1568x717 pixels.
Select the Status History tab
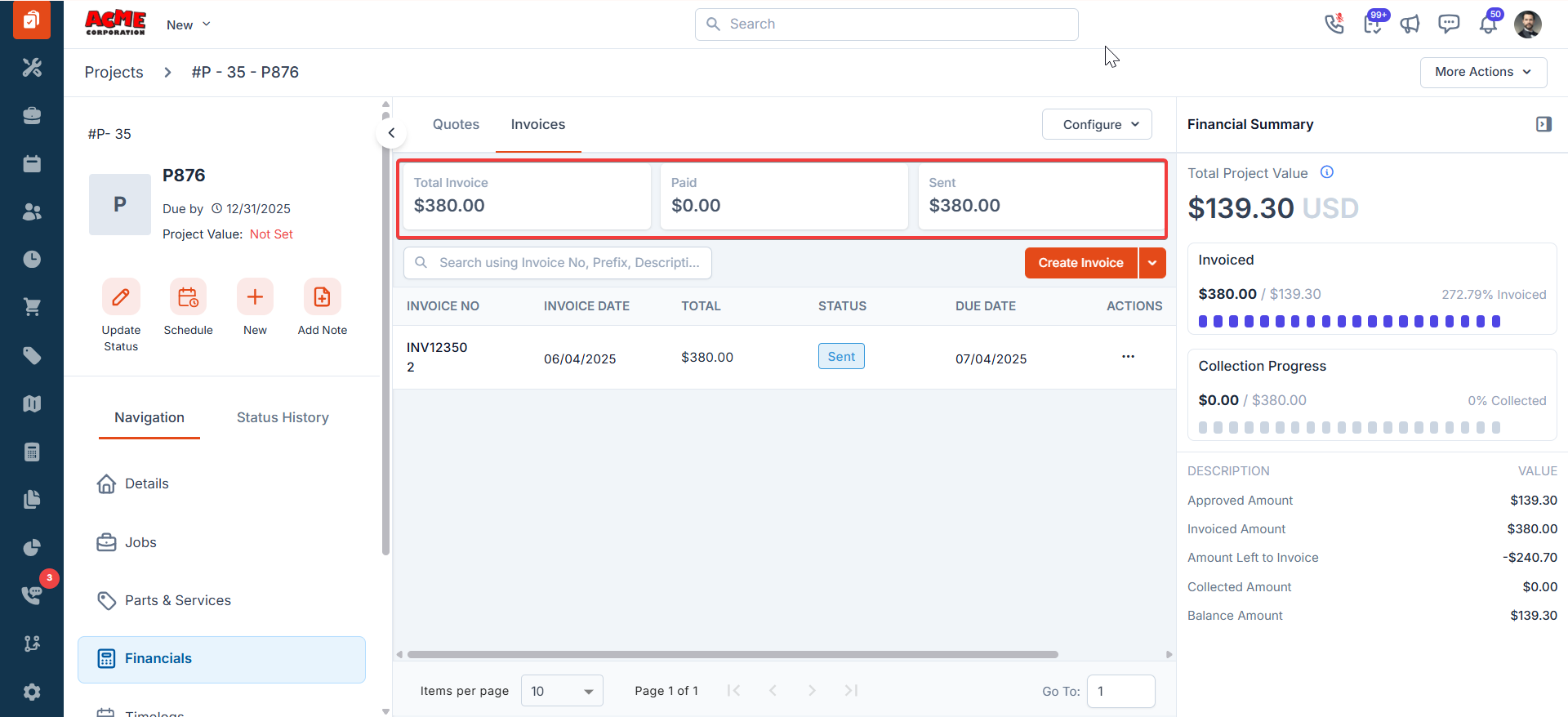283,417
